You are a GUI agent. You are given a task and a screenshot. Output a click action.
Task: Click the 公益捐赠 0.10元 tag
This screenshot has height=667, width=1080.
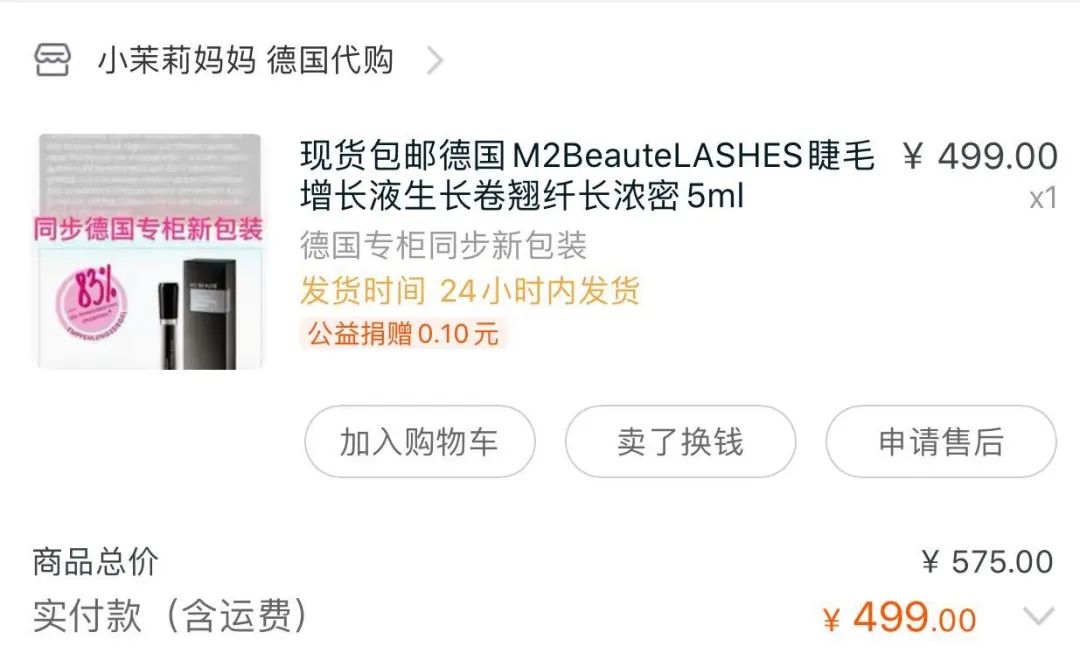click(x=403, y=334)
